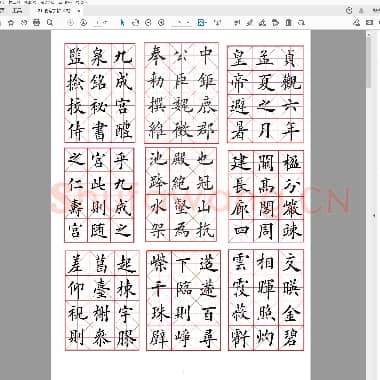
Task: Click the character 皇 on the page
Action: click(239, 58)
